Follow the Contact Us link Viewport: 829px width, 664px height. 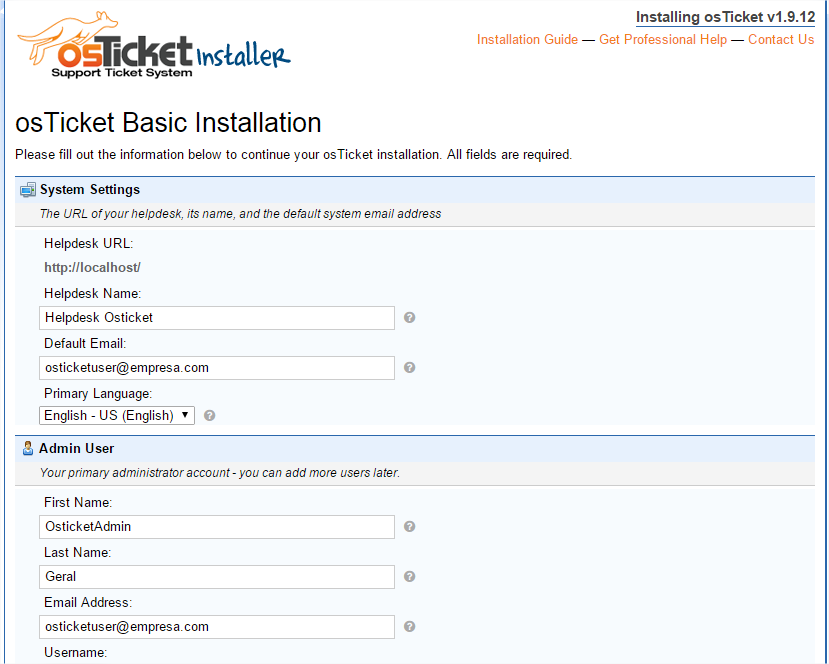781,40
